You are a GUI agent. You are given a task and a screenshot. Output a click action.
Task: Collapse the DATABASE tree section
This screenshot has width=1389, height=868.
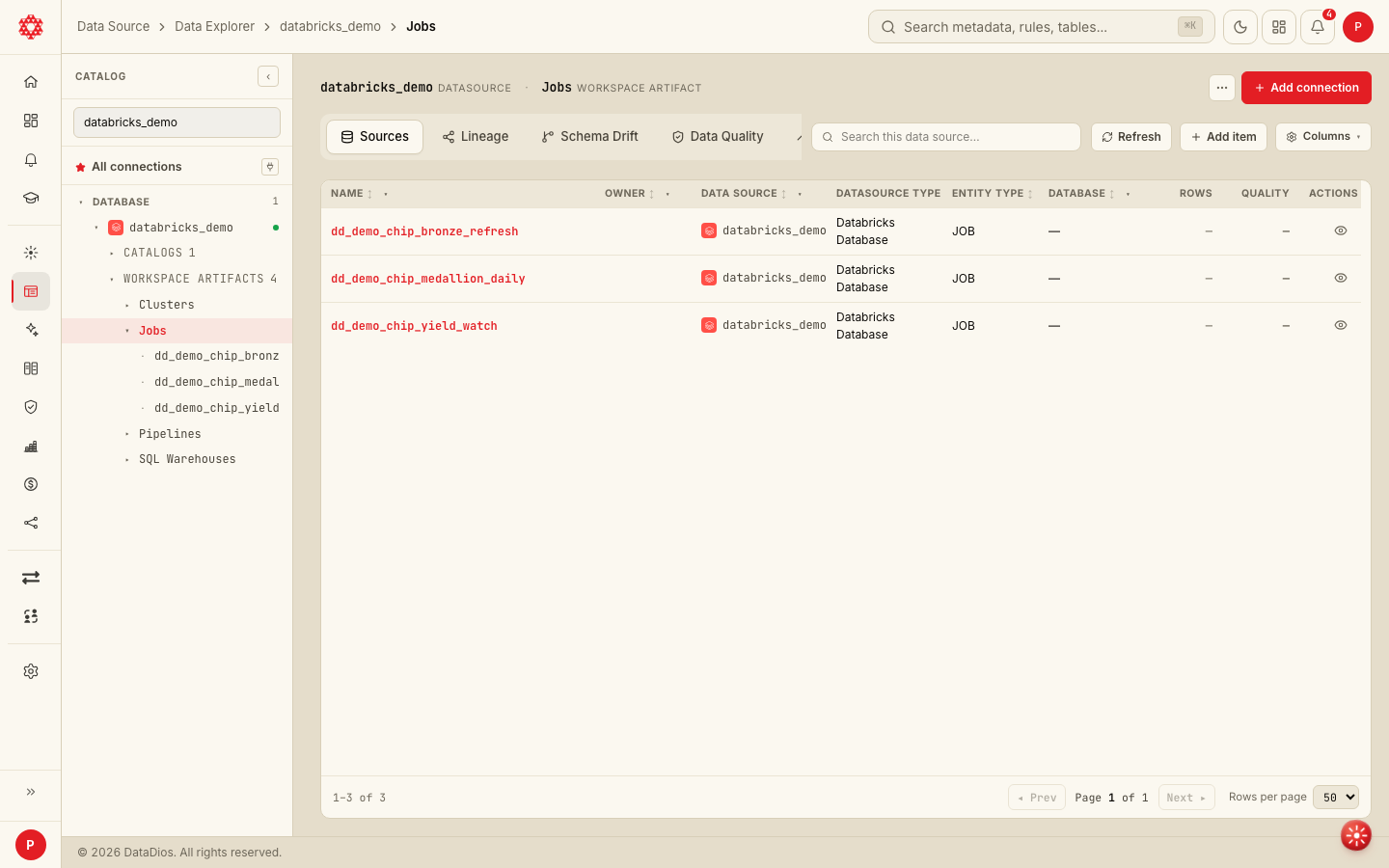click(81, 203)
